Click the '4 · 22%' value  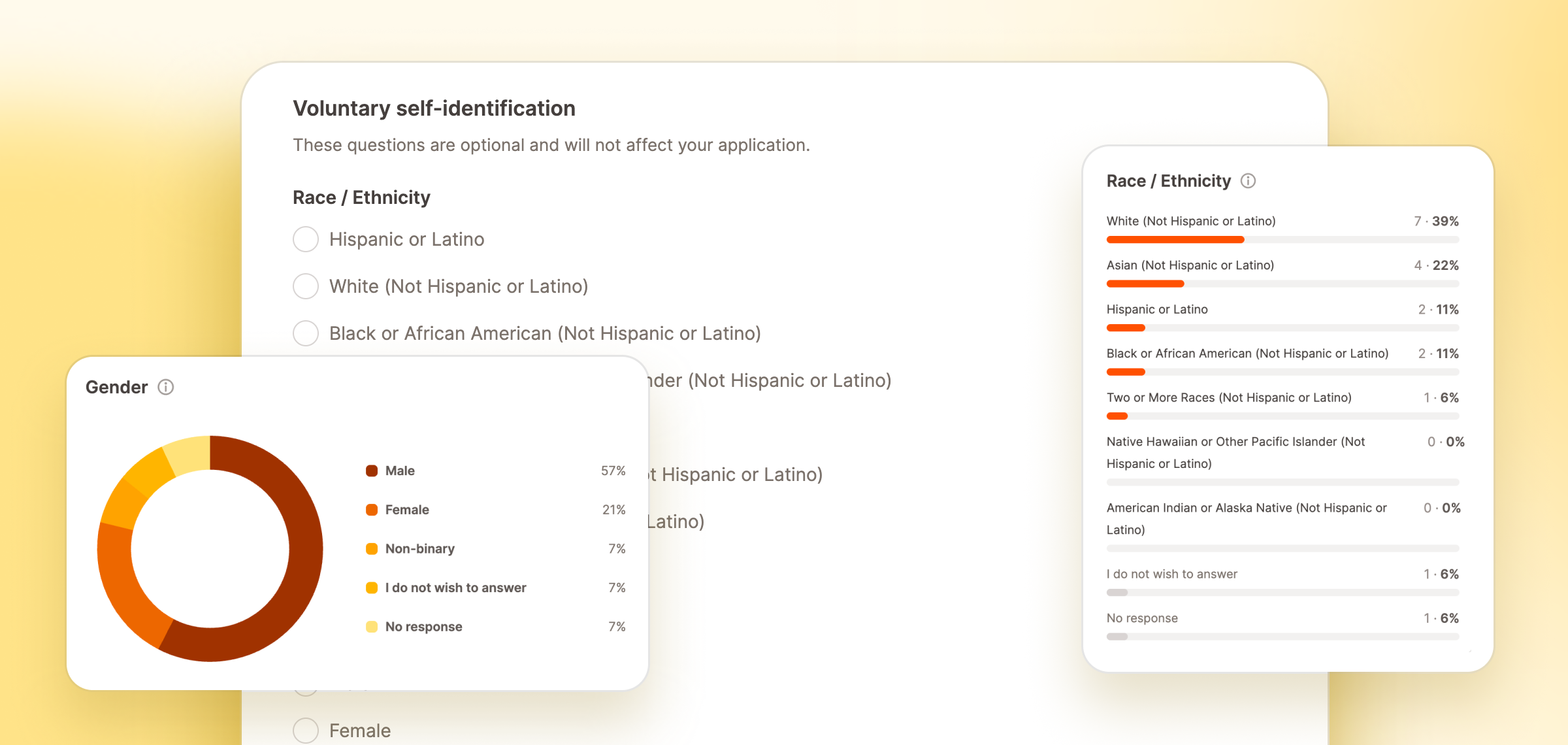(1436, 265)
